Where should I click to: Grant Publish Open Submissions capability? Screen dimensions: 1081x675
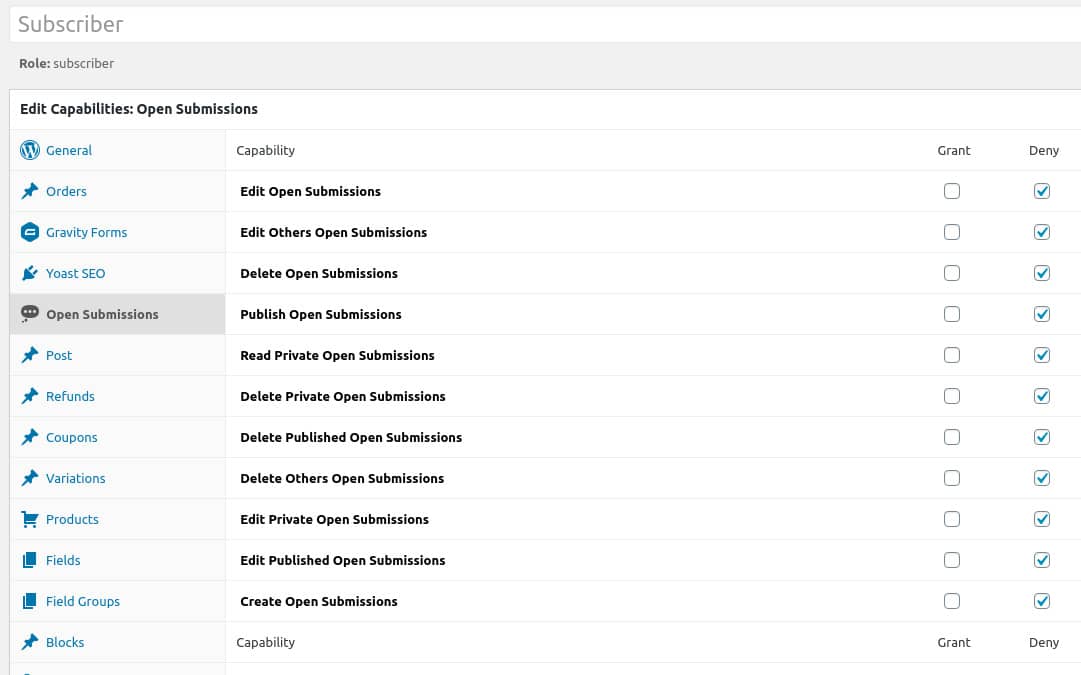tap(951, 314)
